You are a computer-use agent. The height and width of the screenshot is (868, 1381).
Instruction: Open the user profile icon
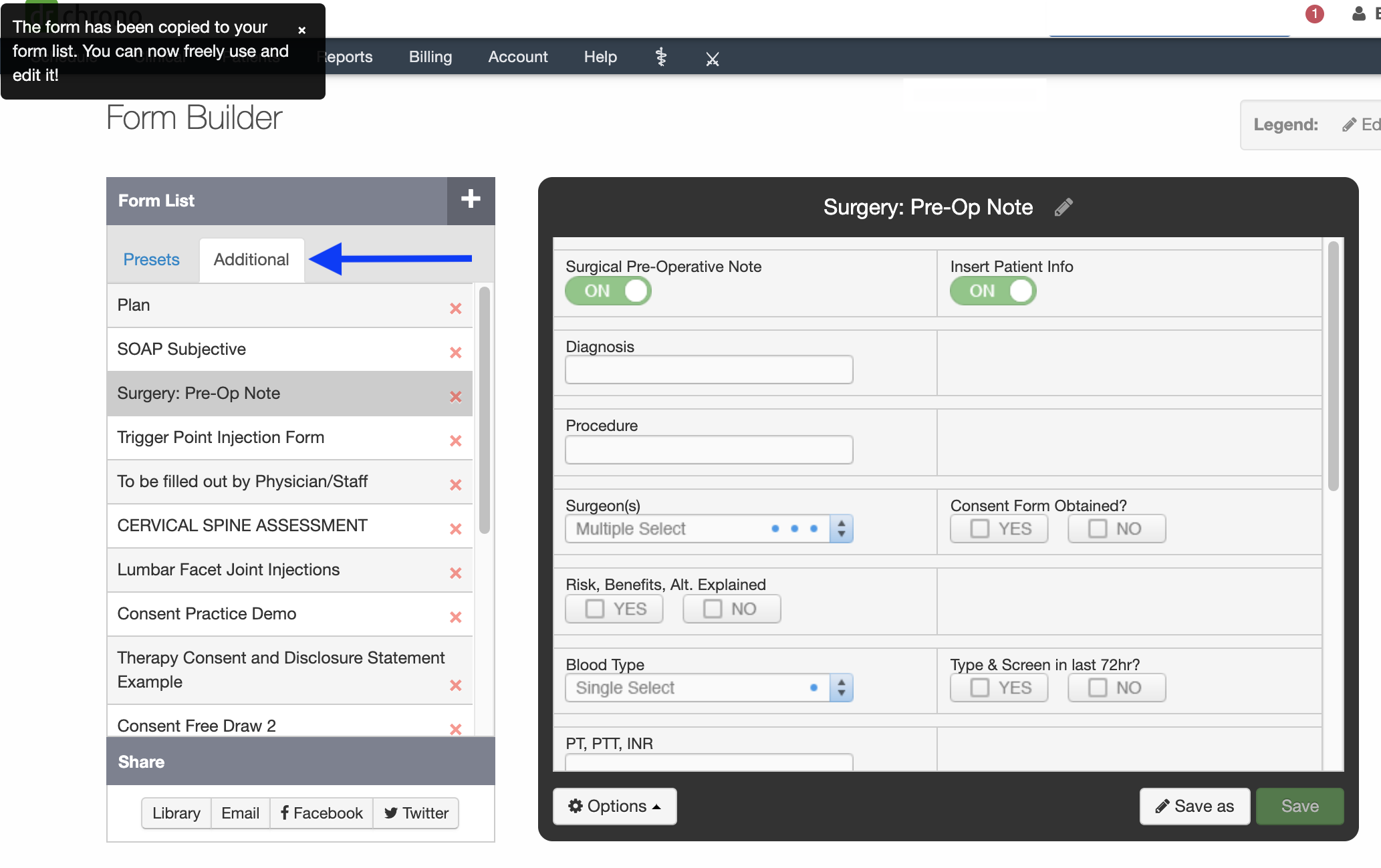pyautogui.click(x=1358, y=13)
